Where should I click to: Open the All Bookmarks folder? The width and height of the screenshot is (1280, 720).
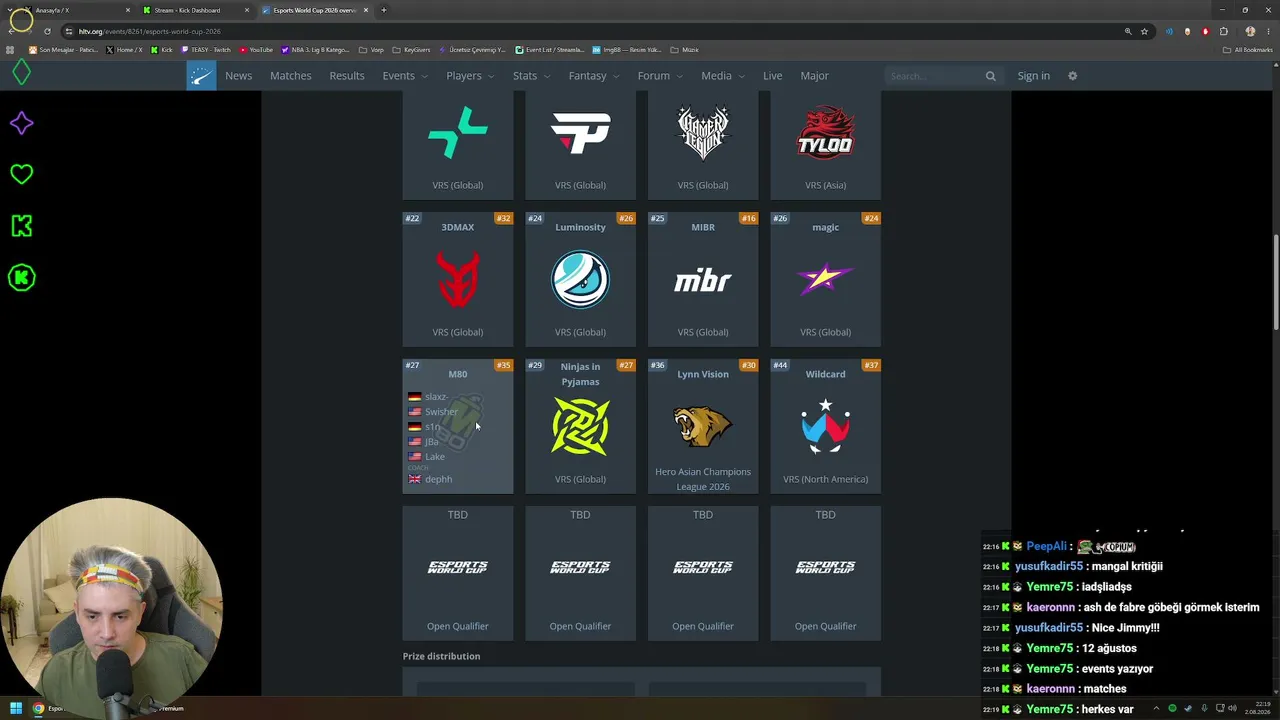coord(1247,49)
